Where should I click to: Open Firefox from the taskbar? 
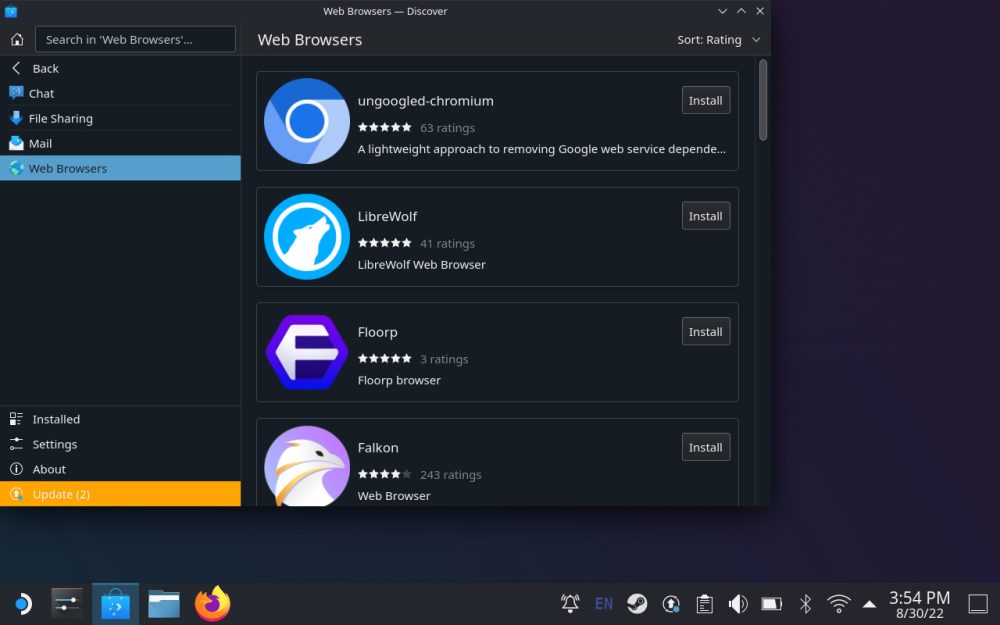(212, 604)
